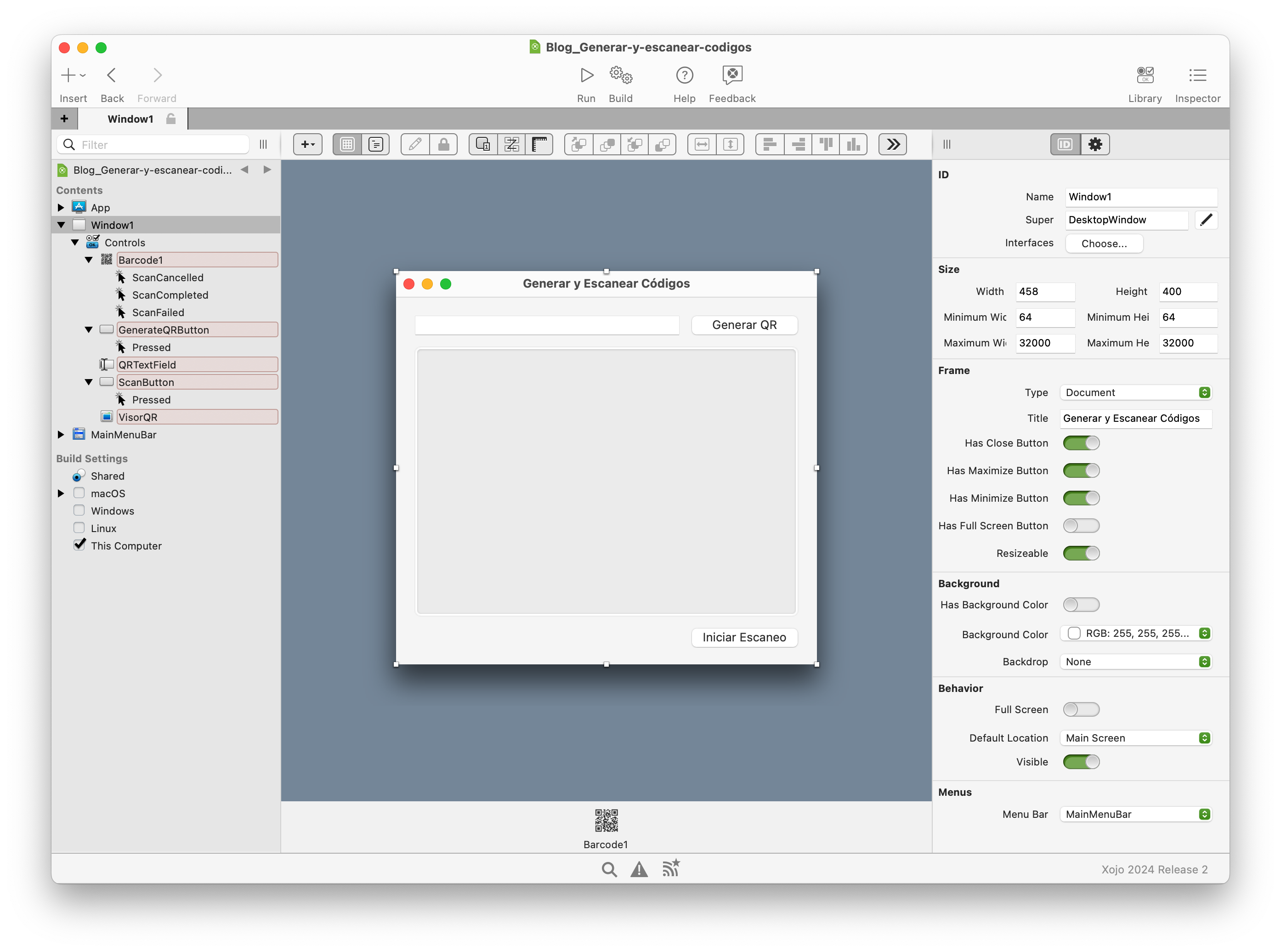
Task: Align selected controls right
Action: (798, 144)
